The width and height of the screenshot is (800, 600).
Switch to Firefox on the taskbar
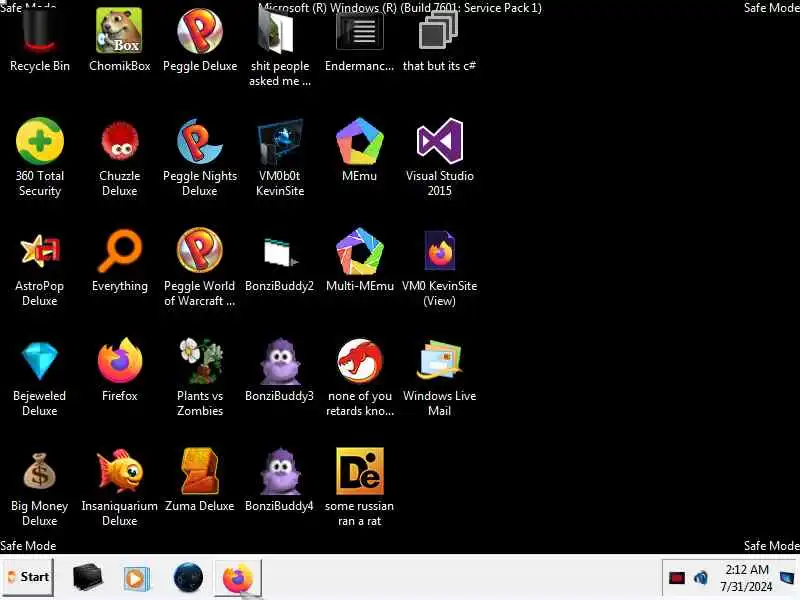(238, 578)
